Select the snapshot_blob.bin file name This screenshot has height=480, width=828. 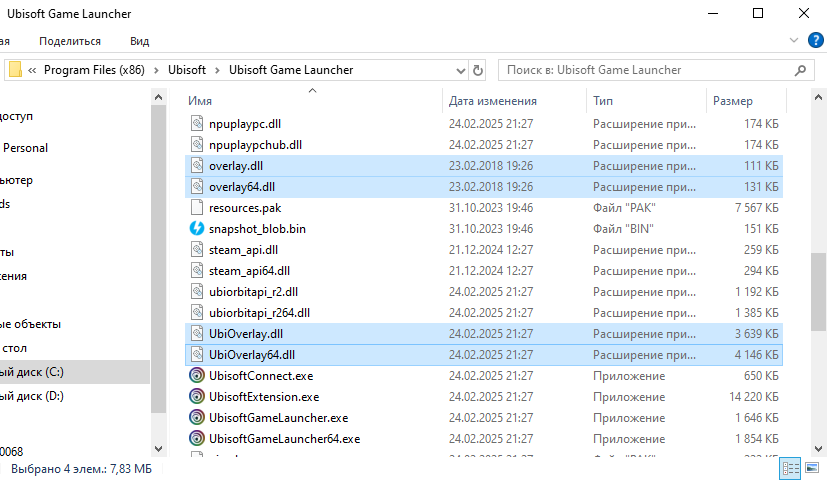tap(257, 229)
